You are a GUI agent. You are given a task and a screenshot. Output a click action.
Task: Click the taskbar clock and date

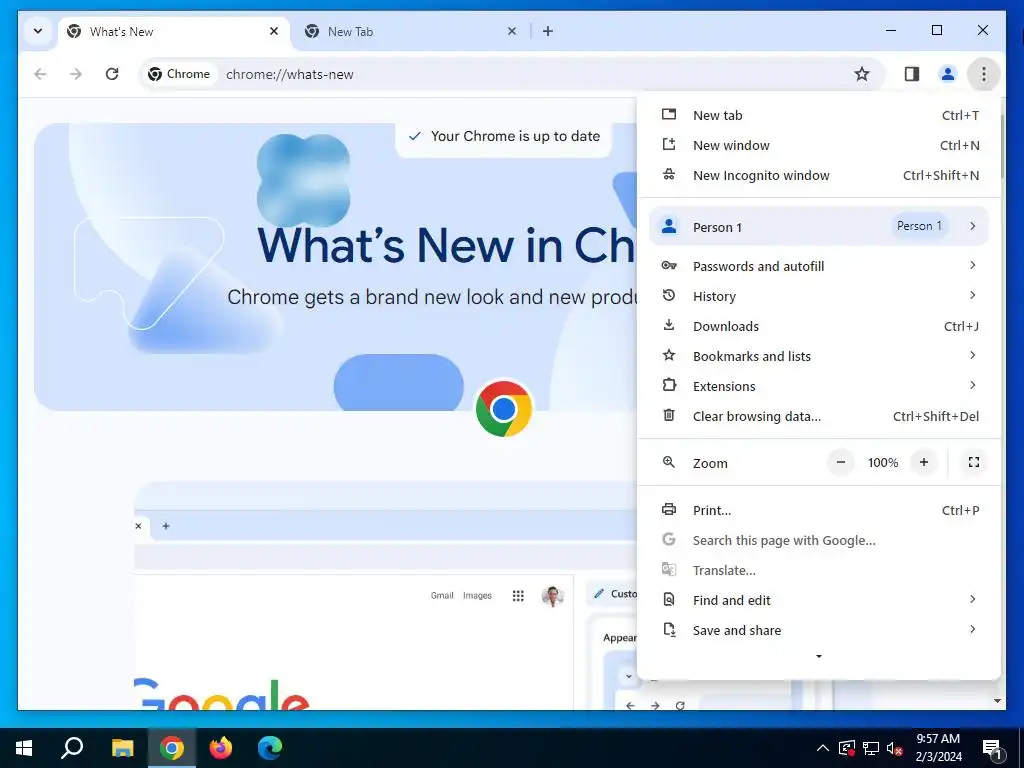coord(938,748)
